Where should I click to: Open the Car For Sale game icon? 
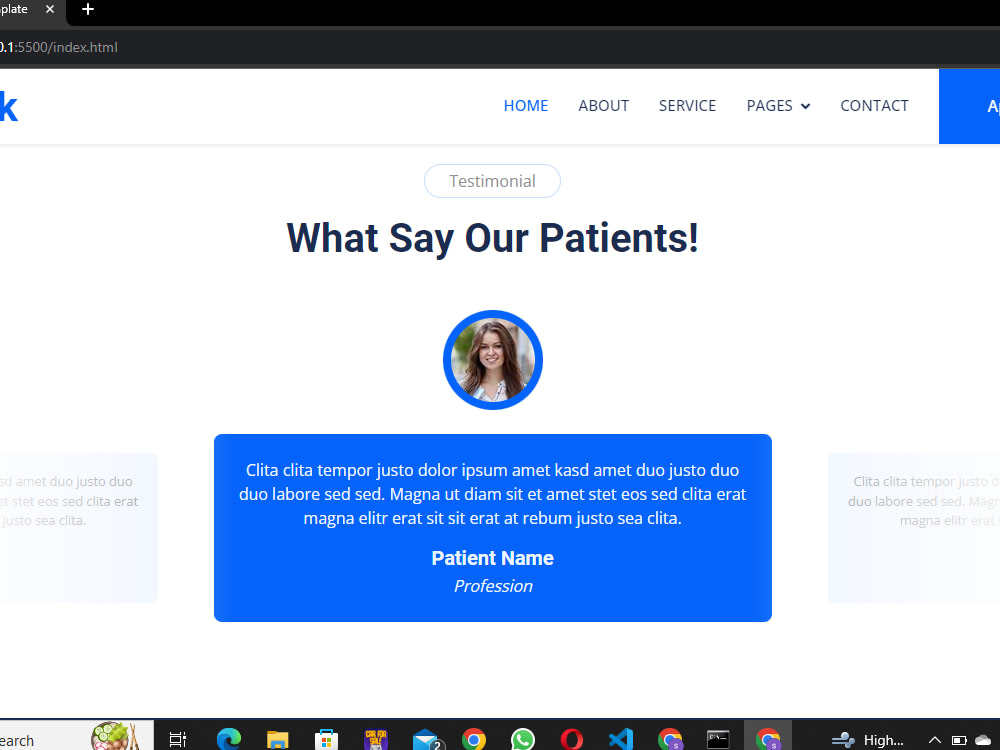(376, 739)
